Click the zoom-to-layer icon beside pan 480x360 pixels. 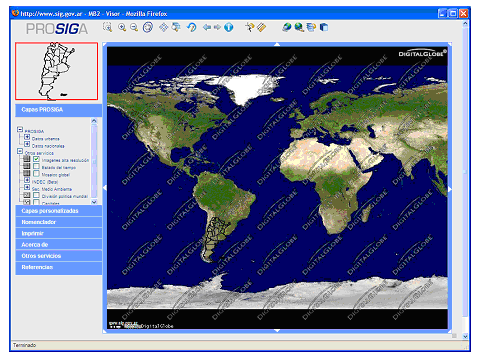[x=176, y=27]
